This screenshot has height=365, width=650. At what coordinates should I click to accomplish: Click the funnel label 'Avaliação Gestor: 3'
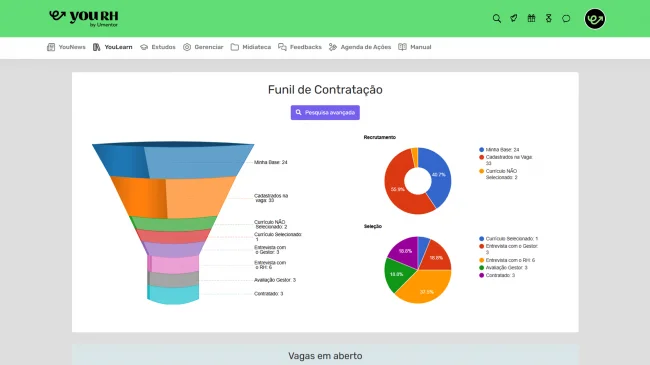(x=275, y=280)
